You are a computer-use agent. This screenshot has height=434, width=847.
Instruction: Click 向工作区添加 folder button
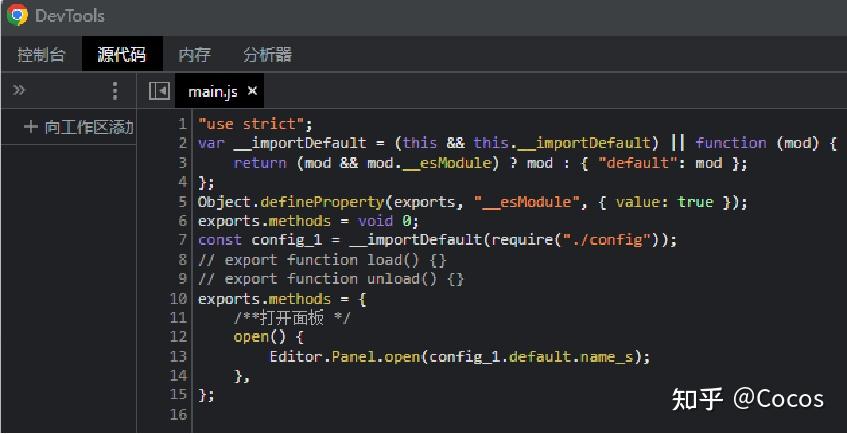tap(79, 128)
